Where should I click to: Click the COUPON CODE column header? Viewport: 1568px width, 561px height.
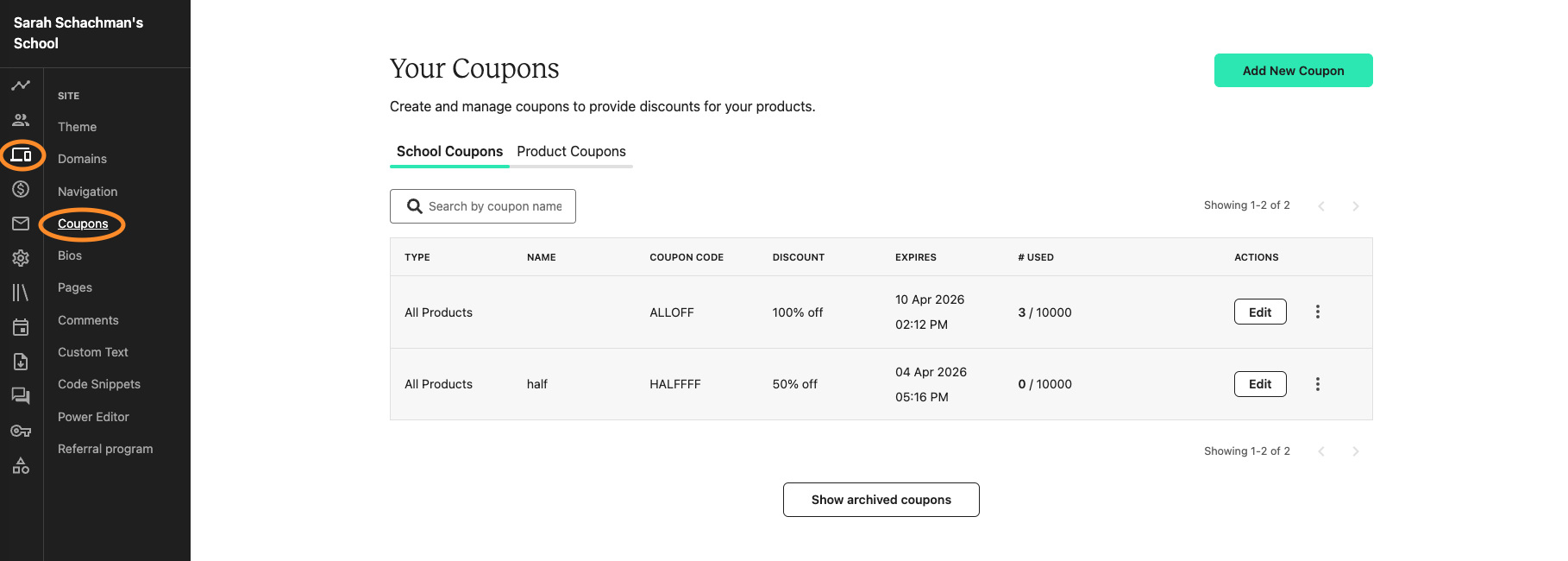click(x=687, y=257)
